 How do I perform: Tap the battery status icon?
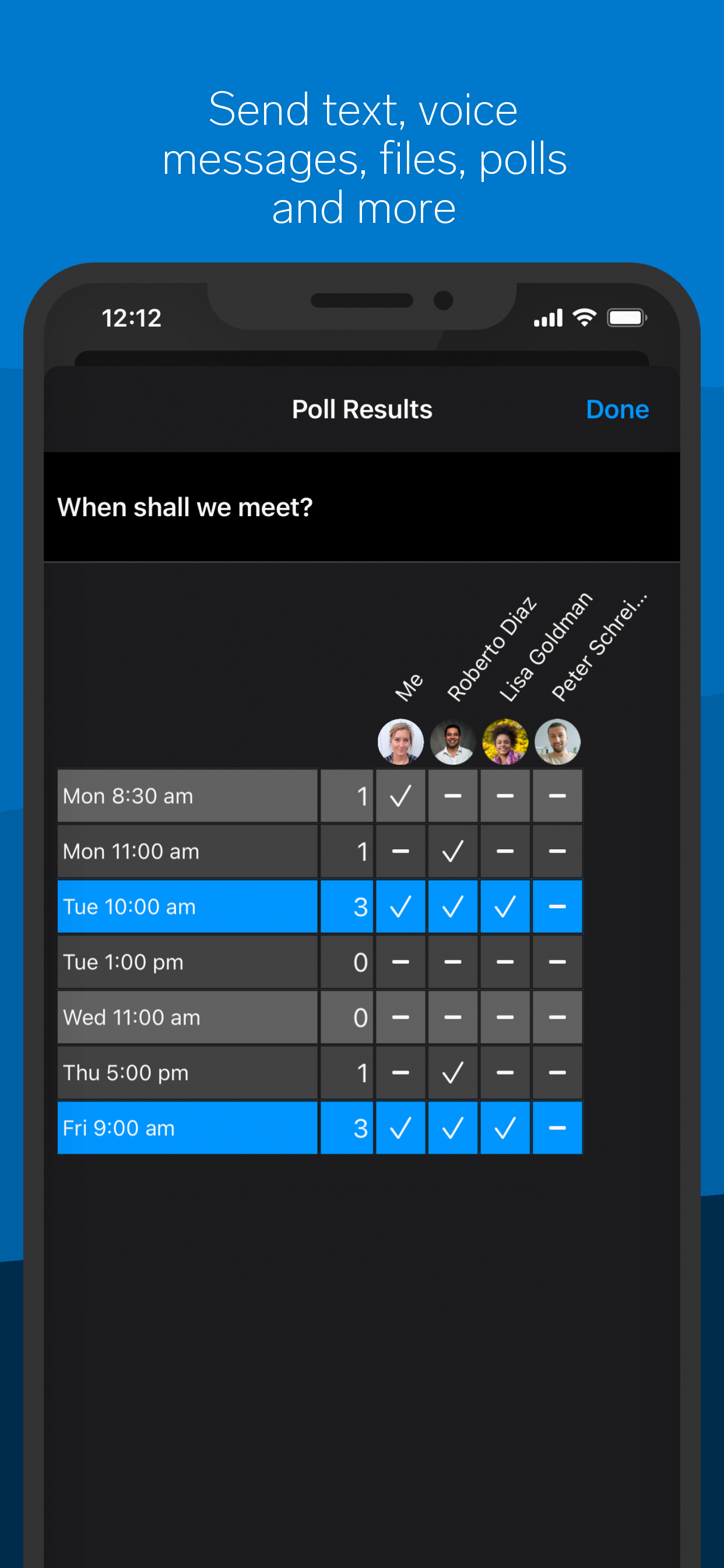click(627, 318)
